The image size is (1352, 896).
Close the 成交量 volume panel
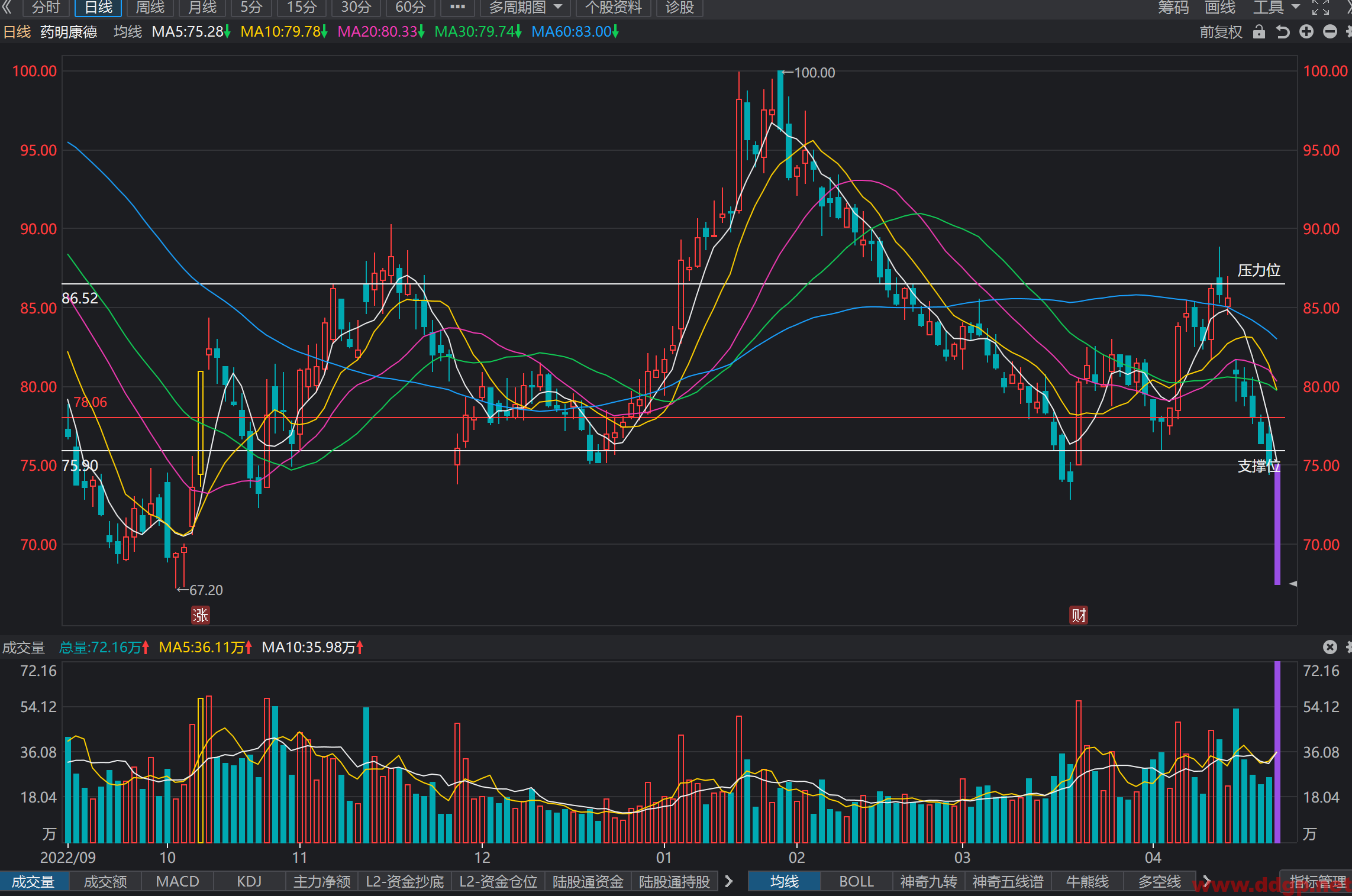click(1330, 647)
